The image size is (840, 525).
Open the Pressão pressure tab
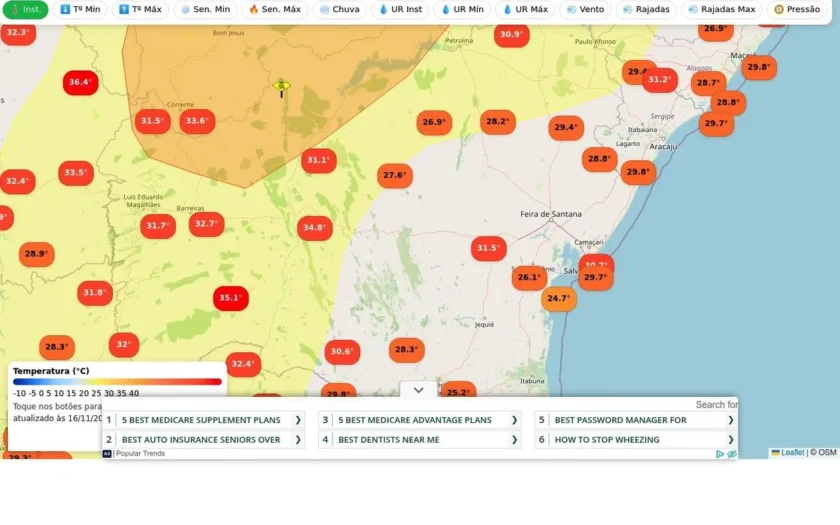coord(797,9)
